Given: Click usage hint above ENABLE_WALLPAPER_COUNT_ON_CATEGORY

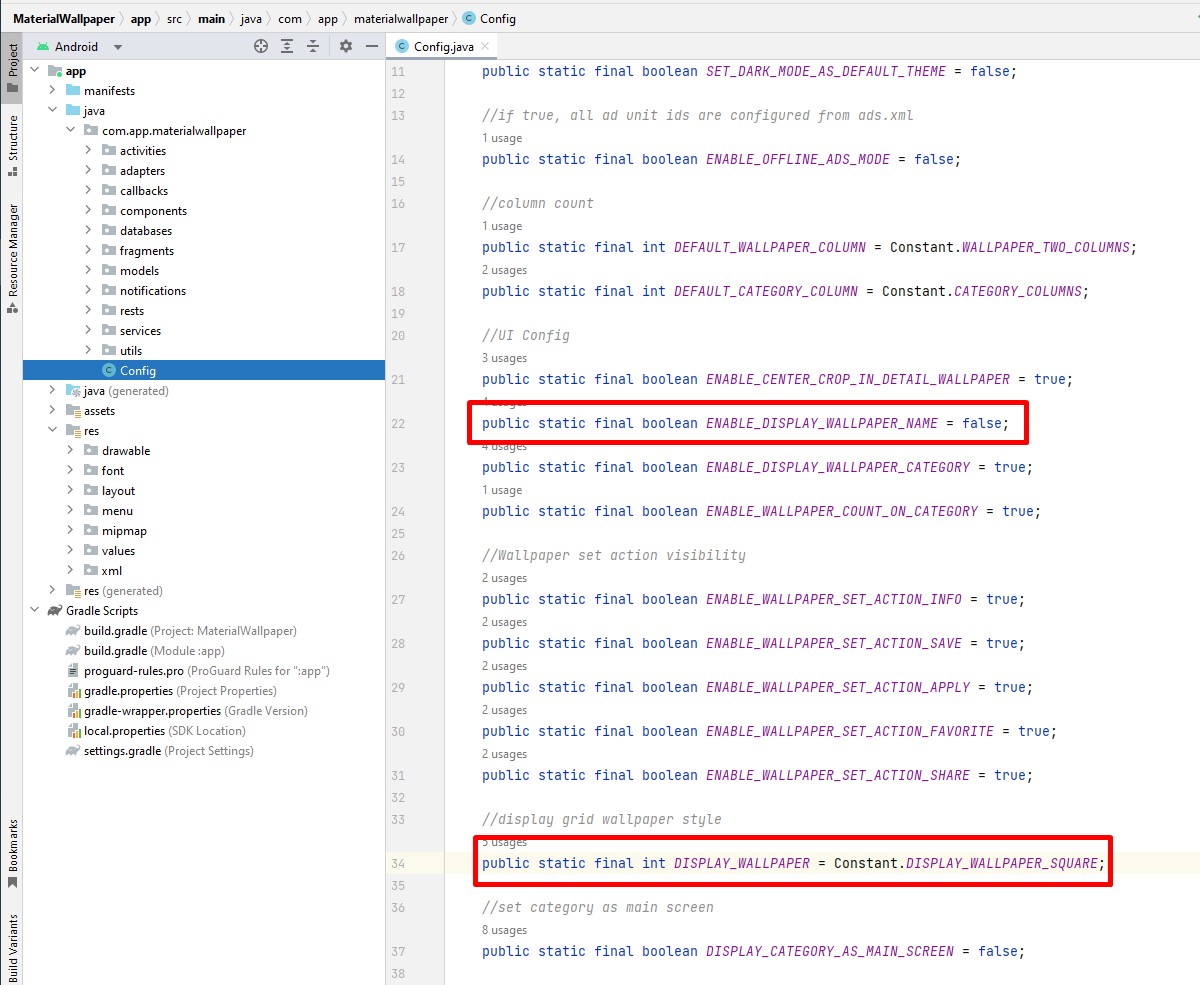Looking at the screenshot, I should 502,490.
